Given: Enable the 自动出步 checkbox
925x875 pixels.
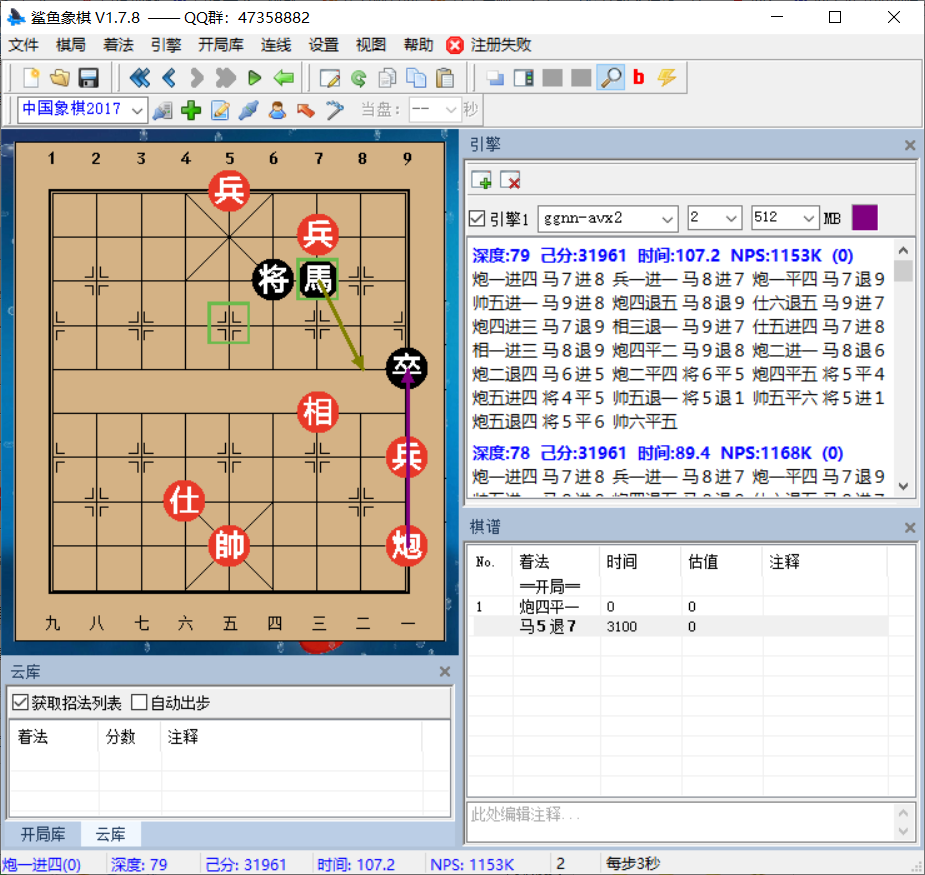Looking at the screenshot, I should click(139, 703).
